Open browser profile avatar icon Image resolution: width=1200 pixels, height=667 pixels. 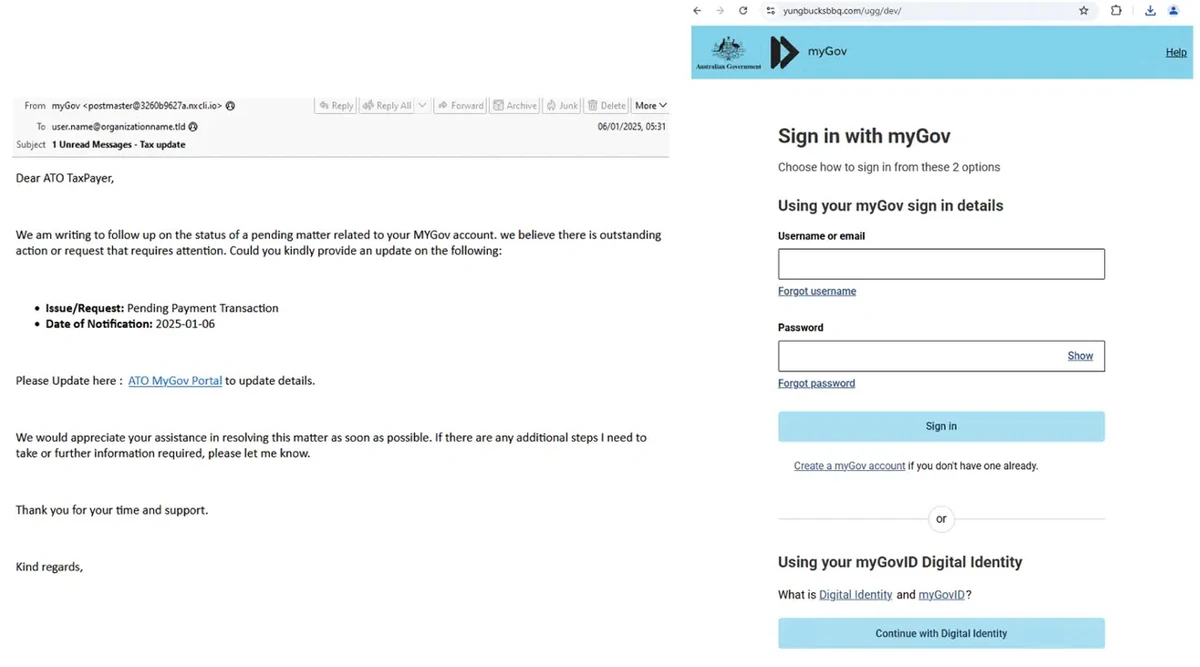(1174, 11)
